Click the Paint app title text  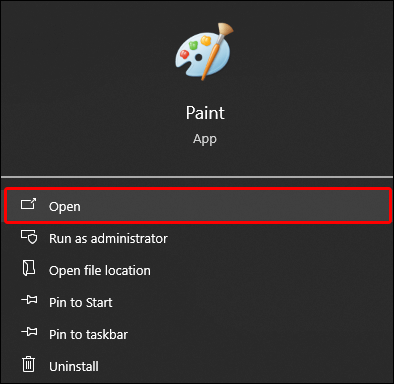205,113
